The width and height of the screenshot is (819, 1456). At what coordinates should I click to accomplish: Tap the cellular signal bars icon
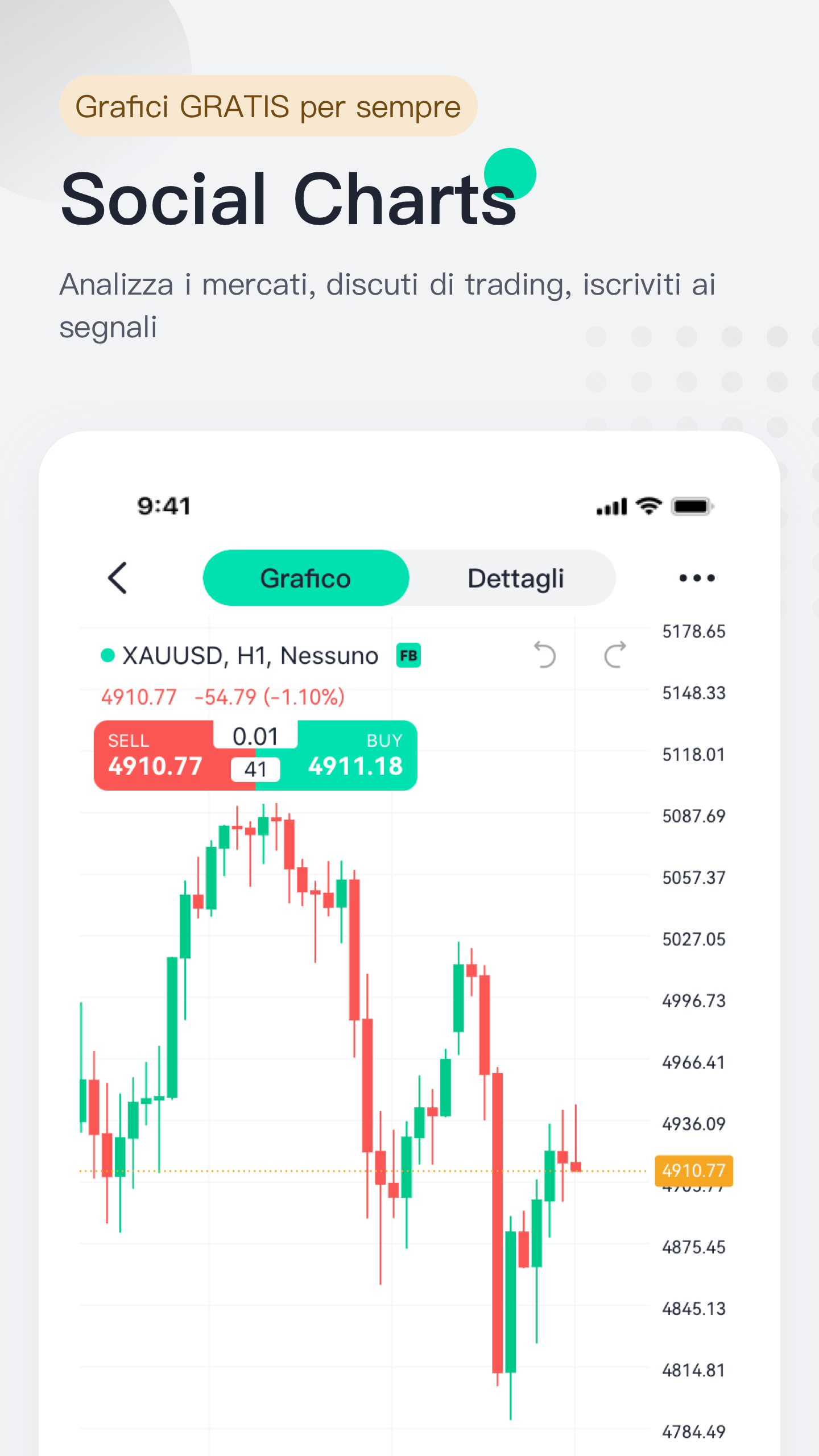611,506
